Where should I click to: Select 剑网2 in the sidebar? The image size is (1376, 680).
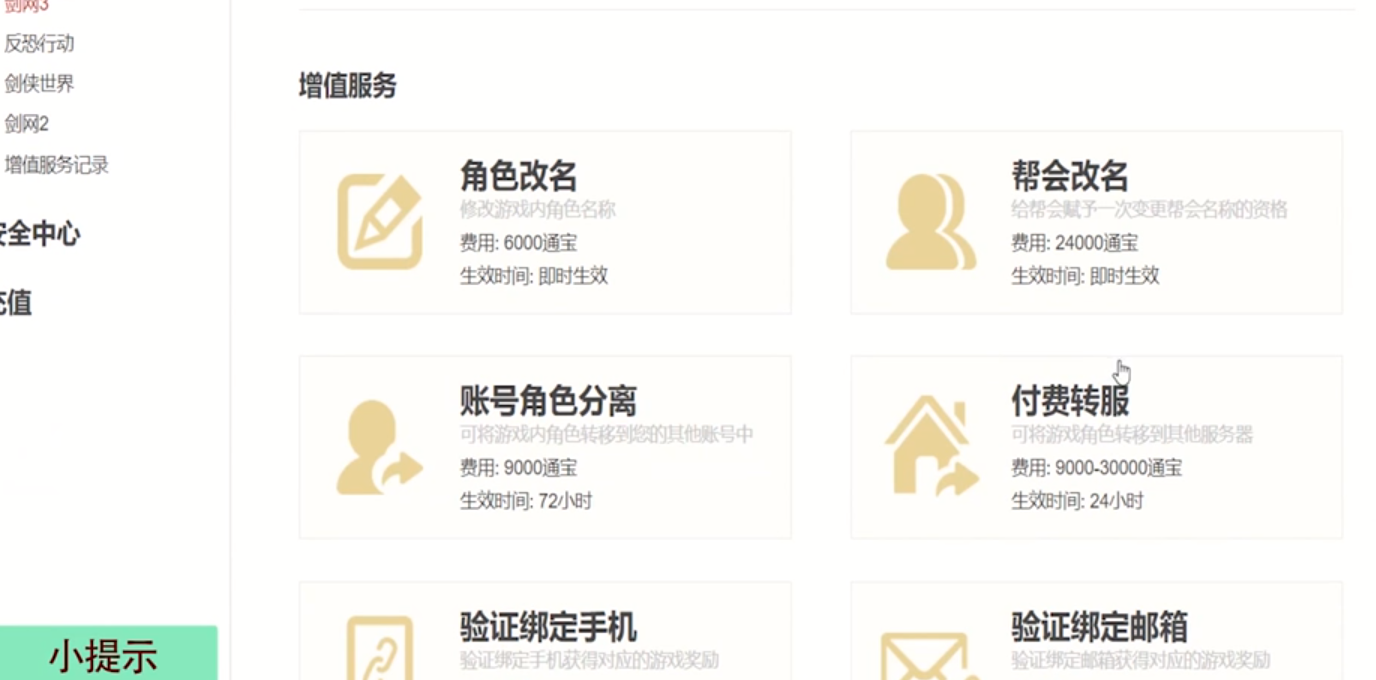(x=27, y=124)
